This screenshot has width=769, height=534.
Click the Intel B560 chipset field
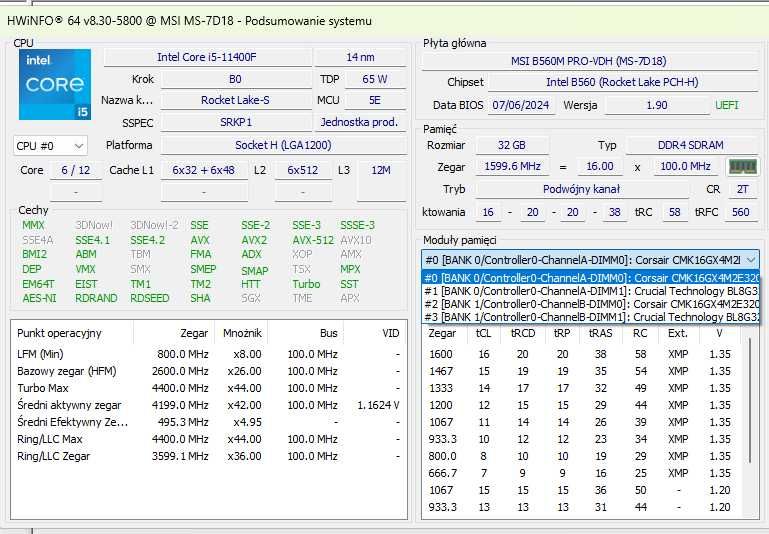coord(621,83)
